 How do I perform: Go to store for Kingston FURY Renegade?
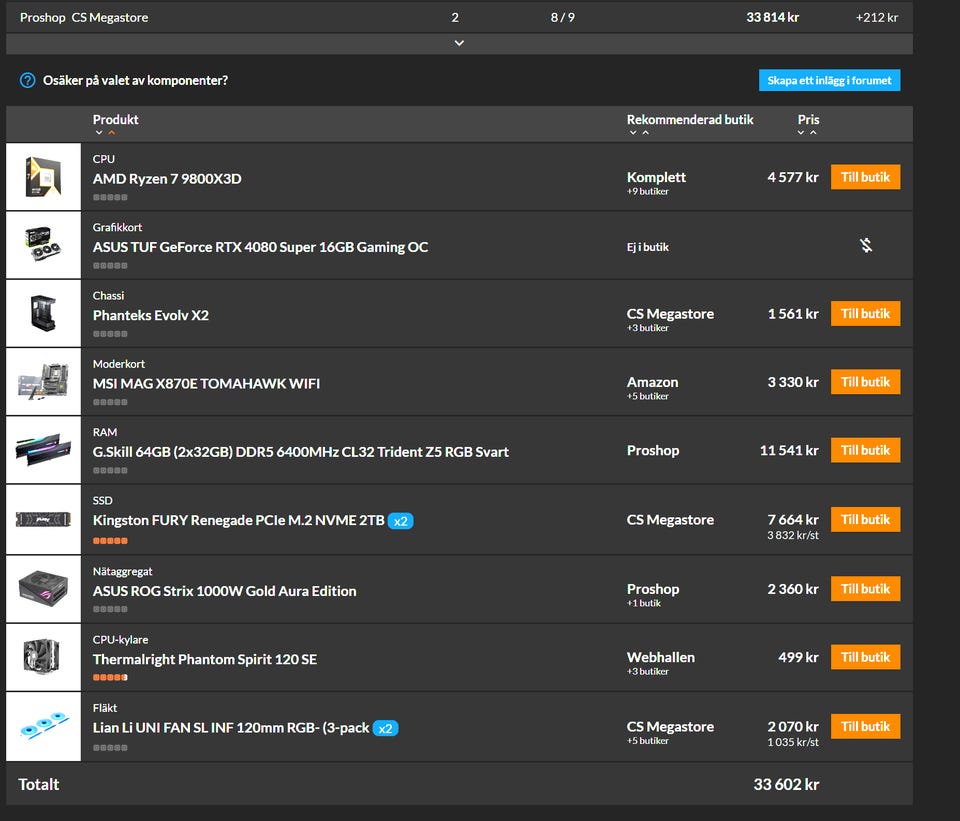point(866,519)
